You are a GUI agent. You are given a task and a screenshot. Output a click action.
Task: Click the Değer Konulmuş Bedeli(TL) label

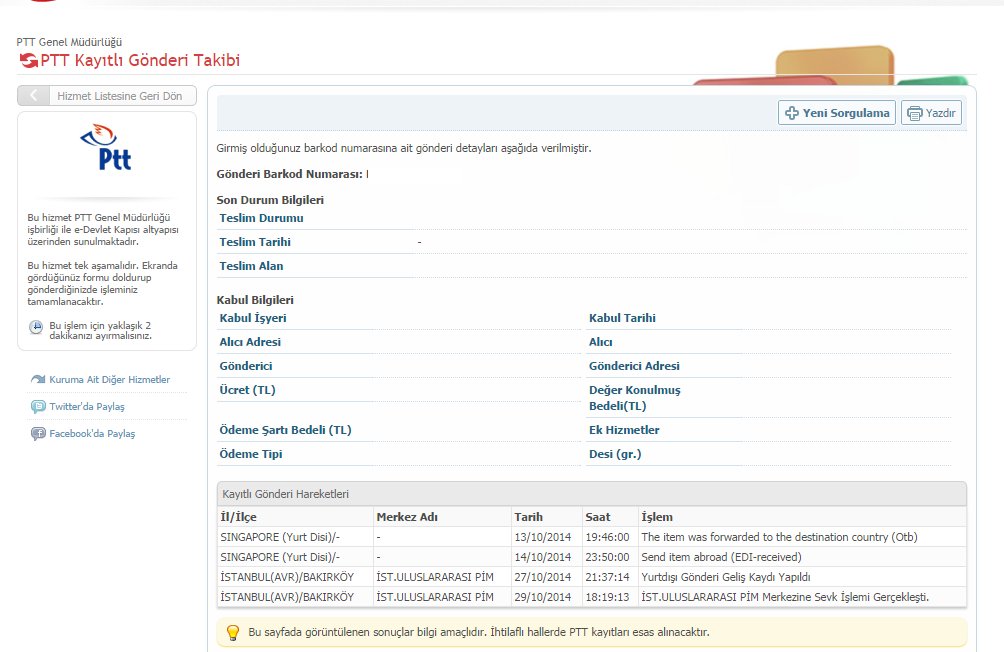click(x=635, y=398)
